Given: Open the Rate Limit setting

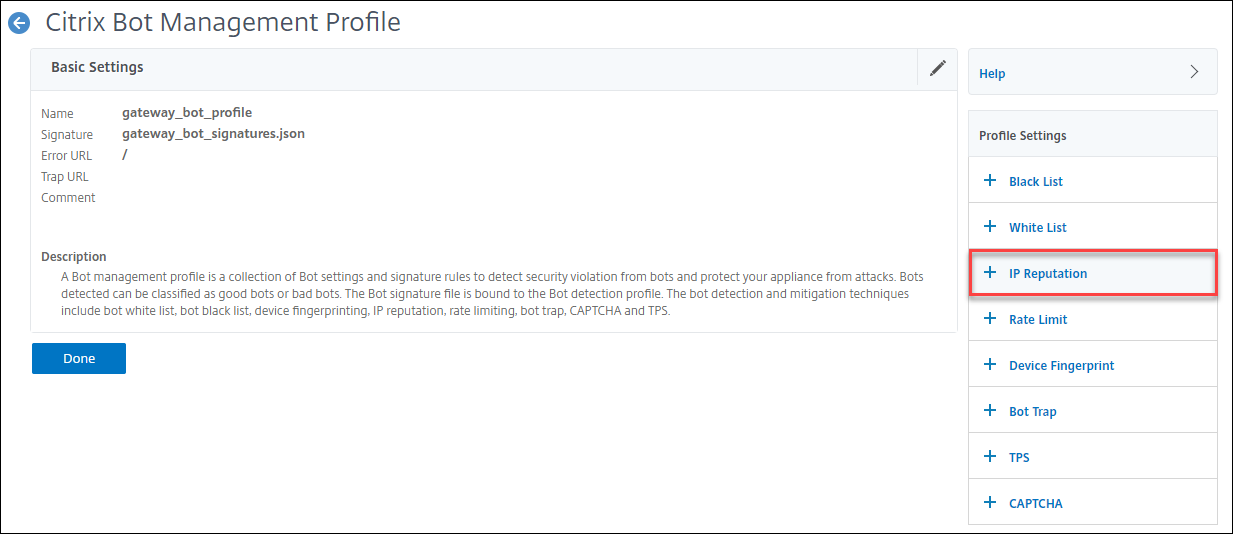Looking at the screenshot, I should [x=1038, y=319].
